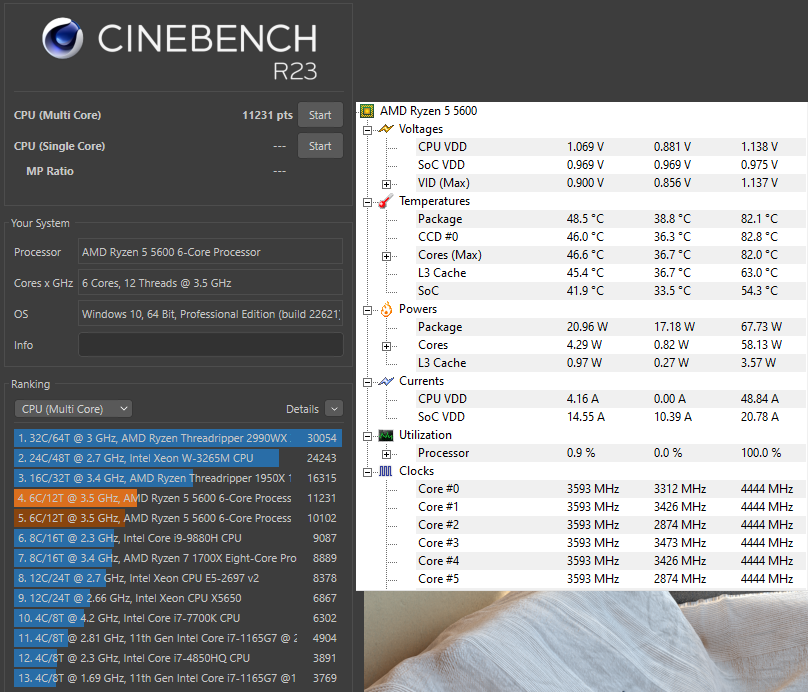808x692 pixels.
Task: Expand the Cores (Max) temperature row
Action: click(x=386, y=256)
